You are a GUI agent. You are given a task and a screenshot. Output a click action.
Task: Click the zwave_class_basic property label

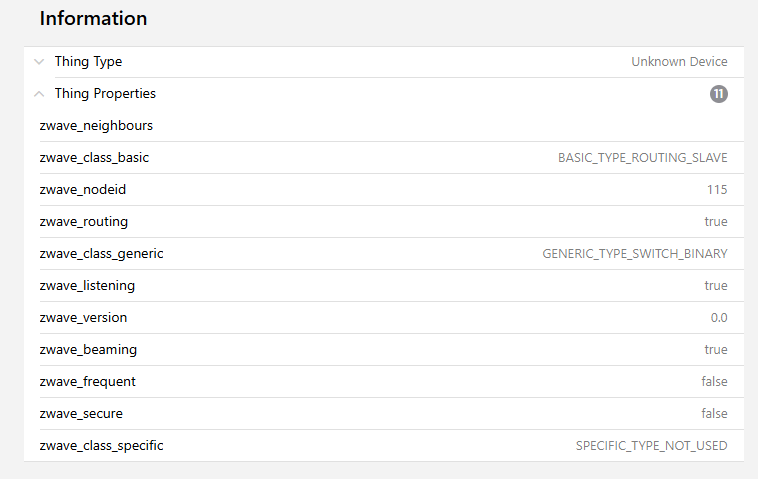(x=94, y=158)
